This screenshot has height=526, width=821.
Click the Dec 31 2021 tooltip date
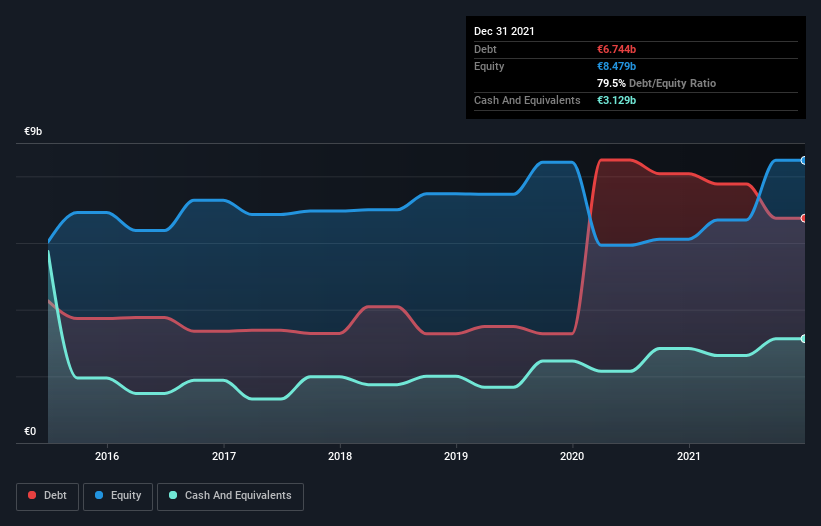click(x=504, y=31)
